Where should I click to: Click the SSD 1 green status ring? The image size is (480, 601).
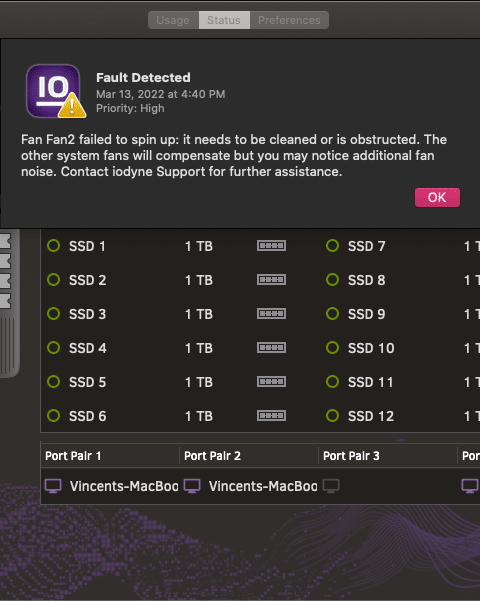[x=53, y=246]
